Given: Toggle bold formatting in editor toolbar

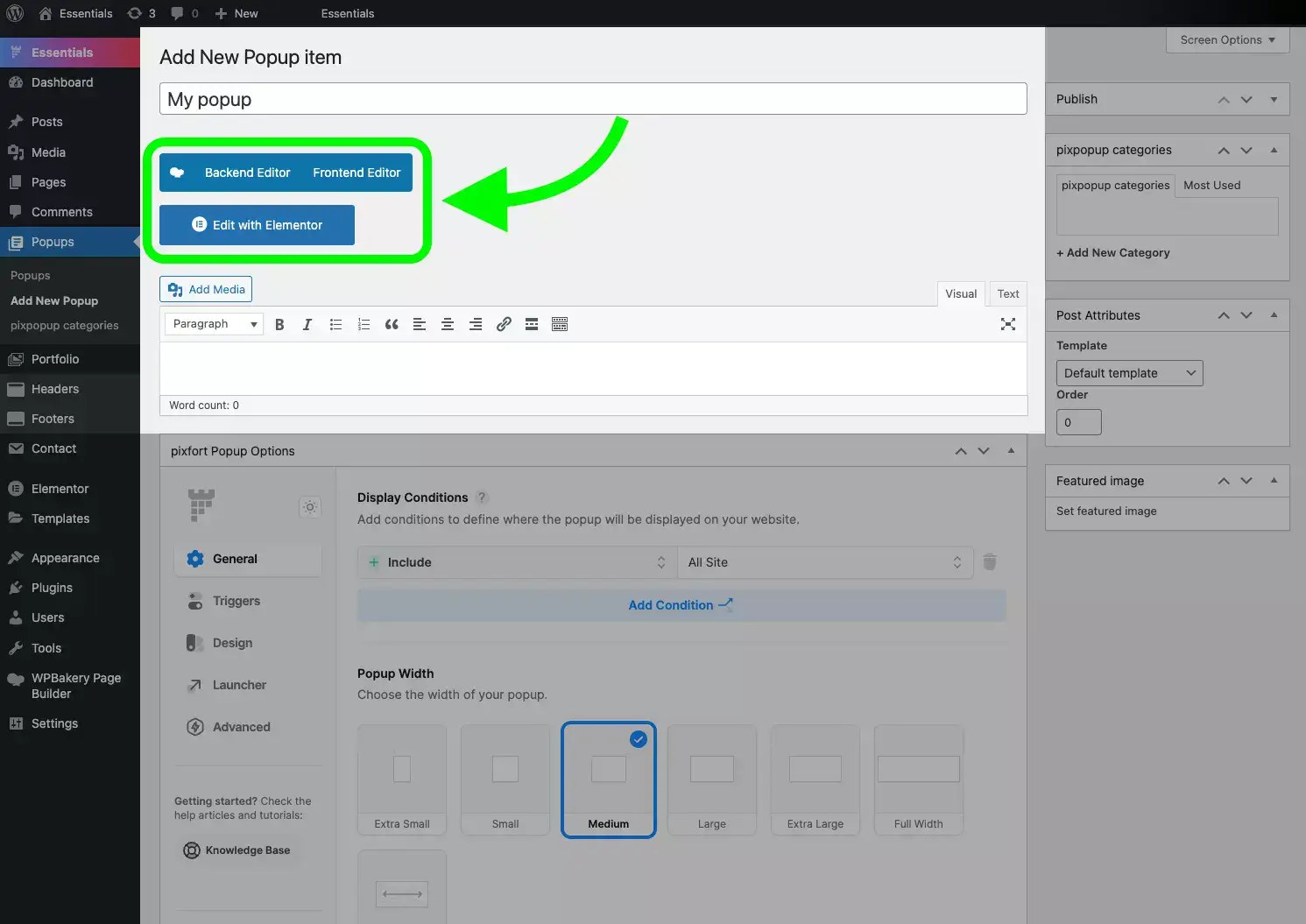Looking at the screenshot, I should 279,324.
